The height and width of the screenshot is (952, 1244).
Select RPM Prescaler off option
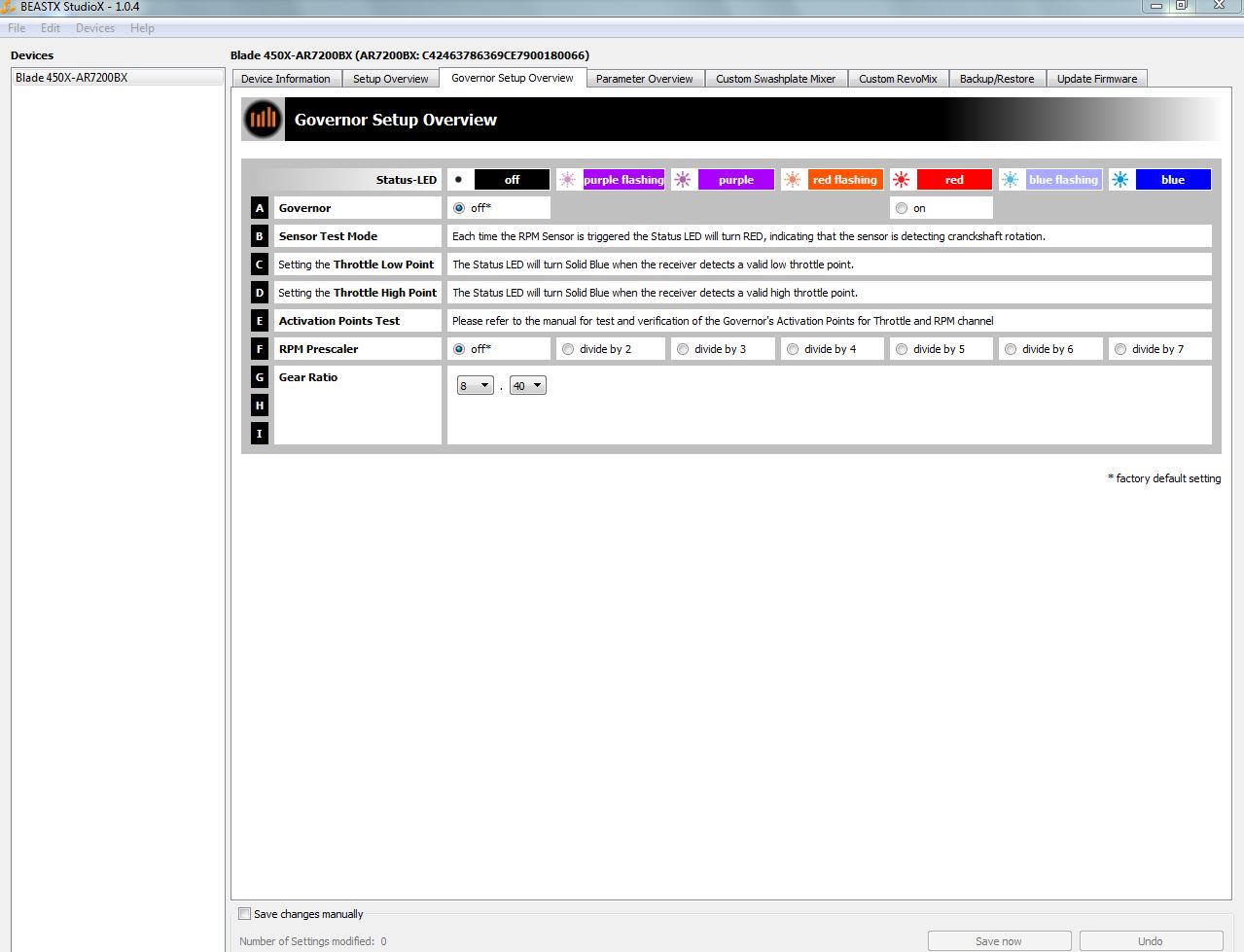pos(459,349)
